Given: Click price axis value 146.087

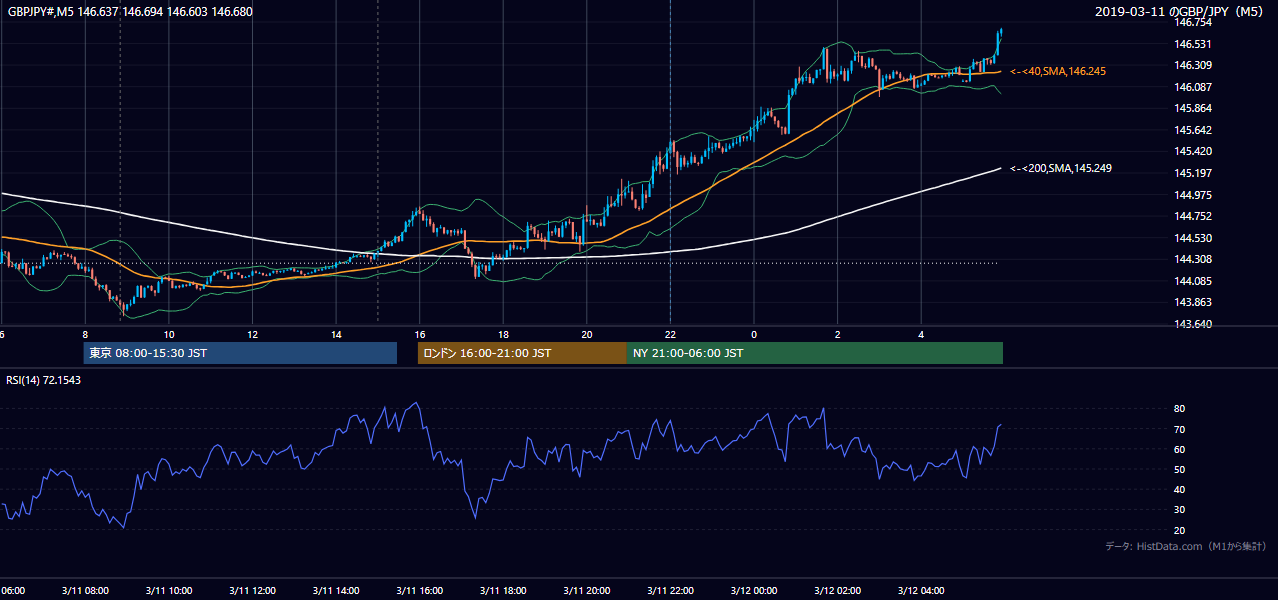Looking at the screenshot, I should 1193,87.
